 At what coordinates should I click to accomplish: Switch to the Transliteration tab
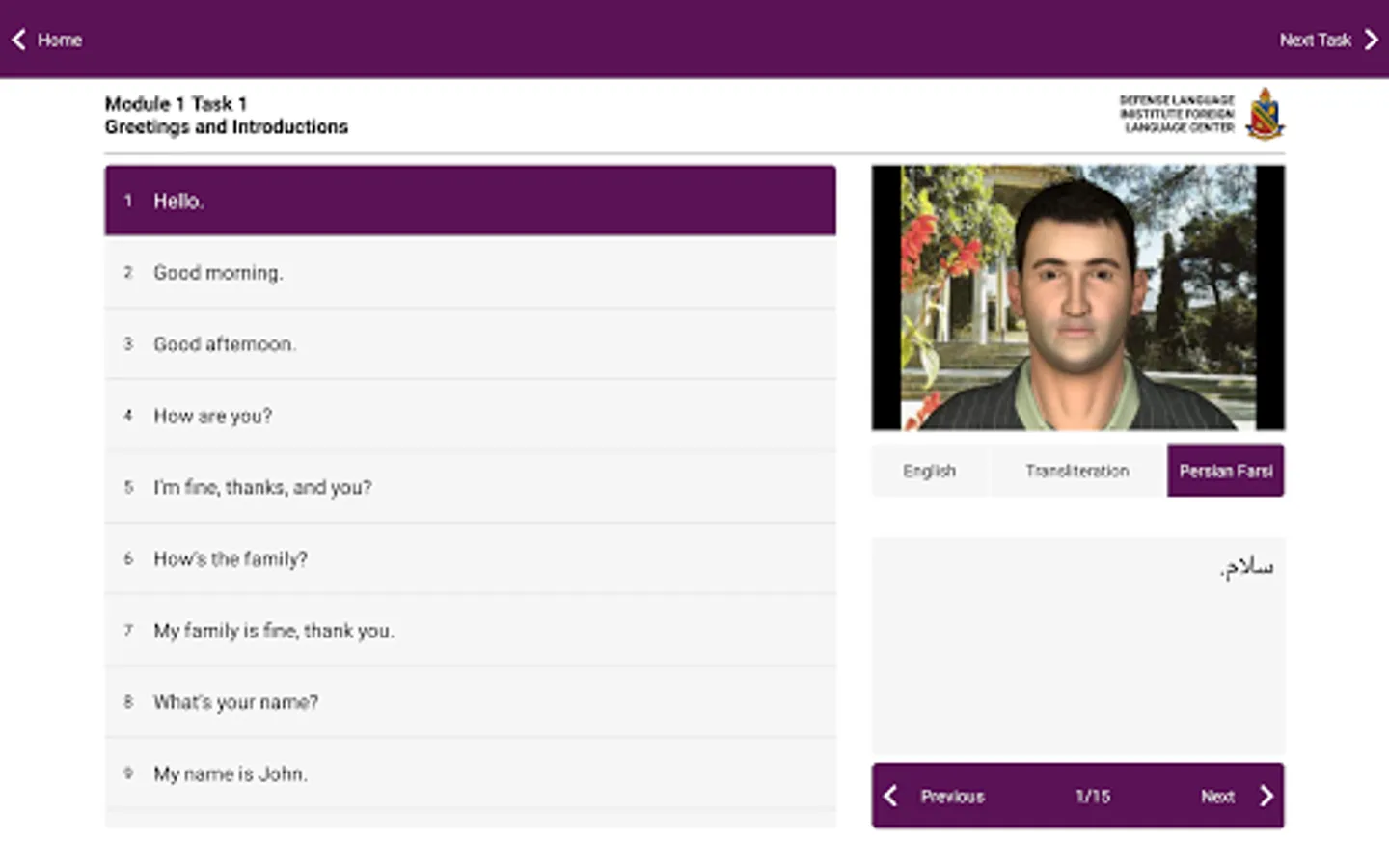coord(1077,471)
